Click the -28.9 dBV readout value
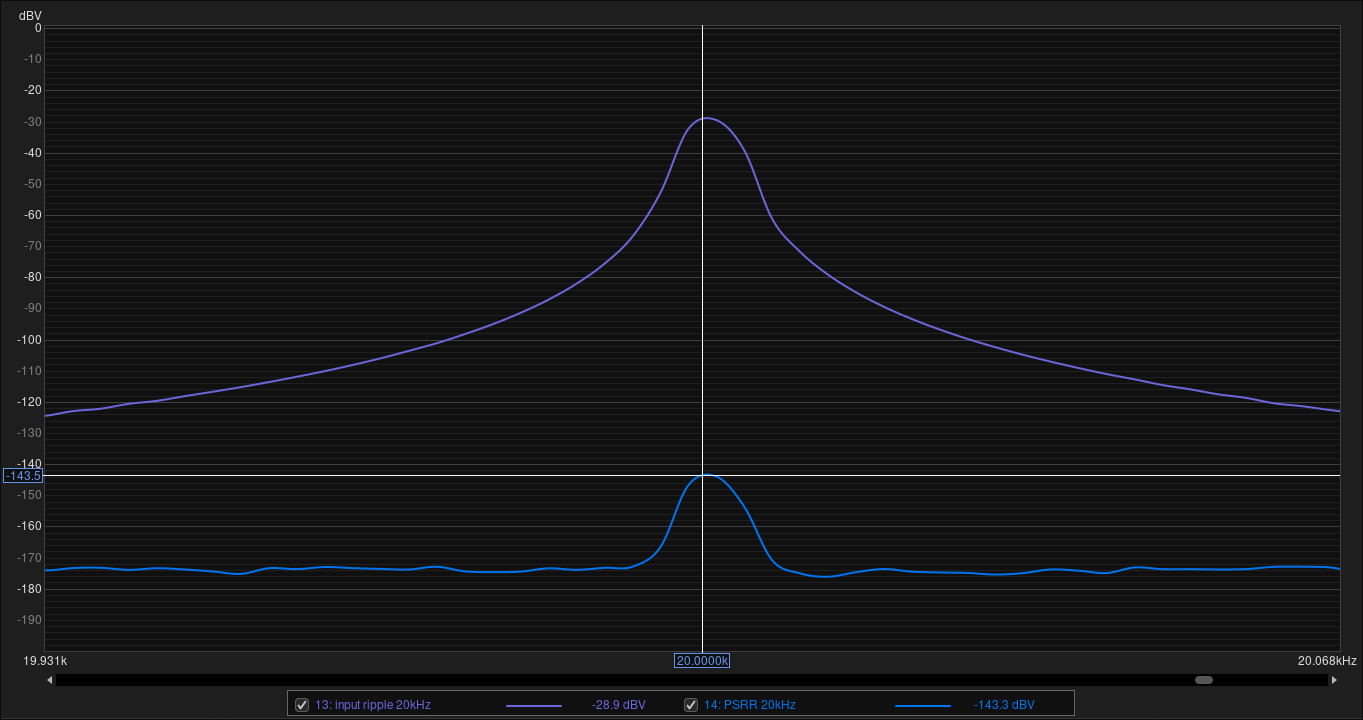This screenshot has width=1363, height=720. pos(619,705)
